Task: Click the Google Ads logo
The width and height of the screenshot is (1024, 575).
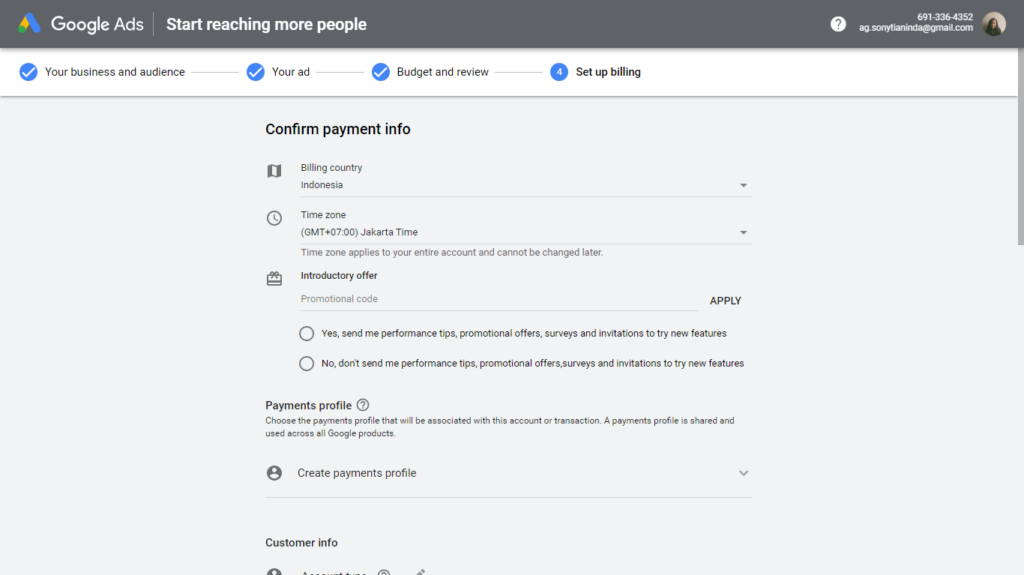Action: [29, 24]
